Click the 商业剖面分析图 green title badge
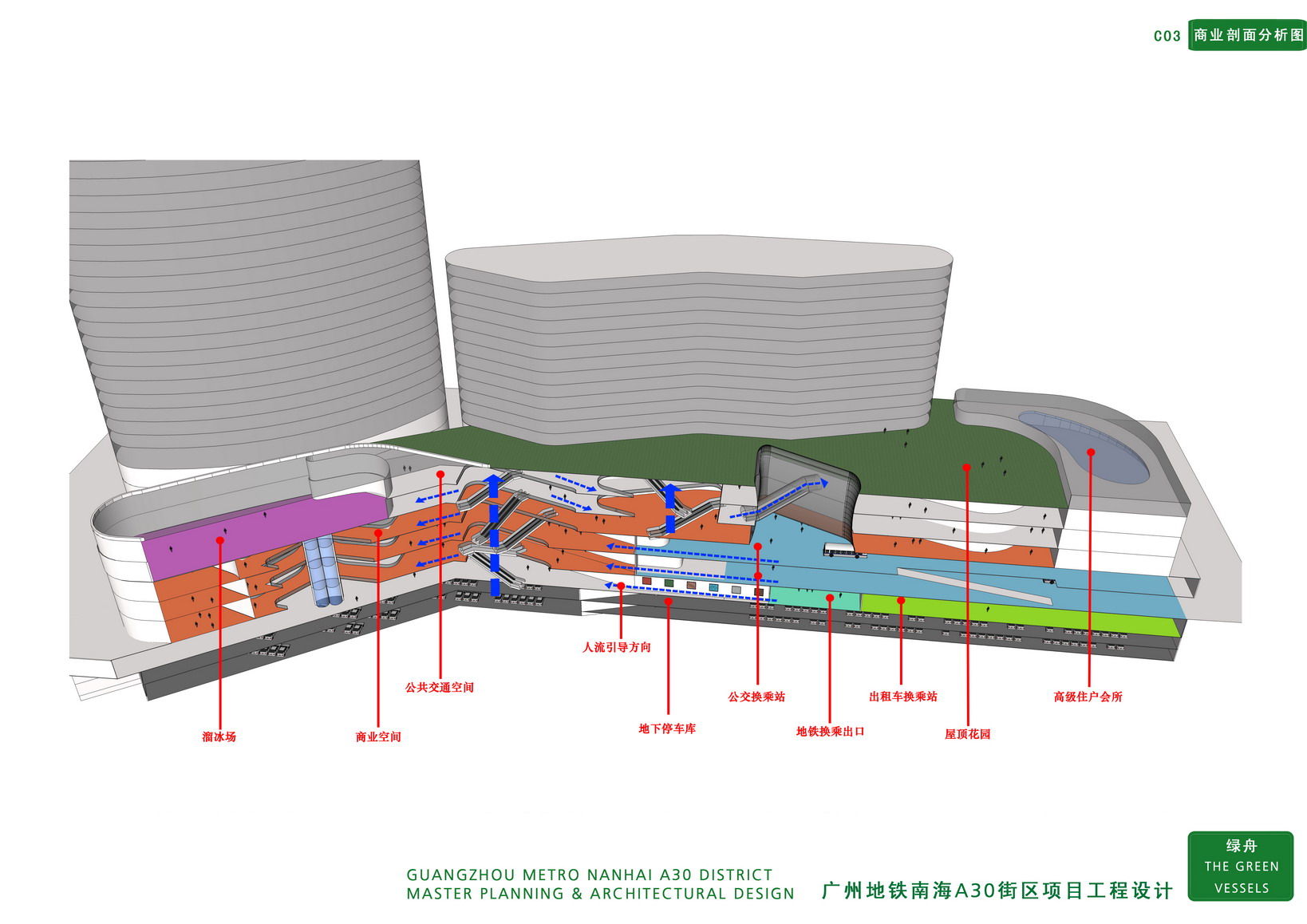 coord(1248,35)
